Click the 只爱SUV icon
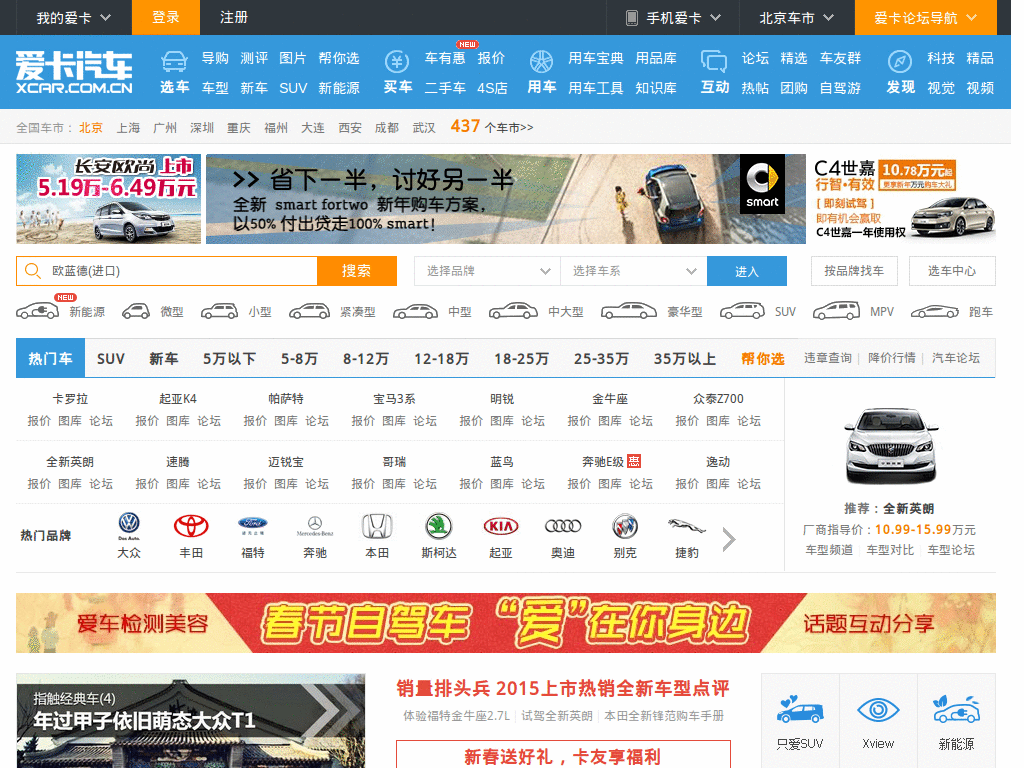The image size is (1024, 768). 800,710
